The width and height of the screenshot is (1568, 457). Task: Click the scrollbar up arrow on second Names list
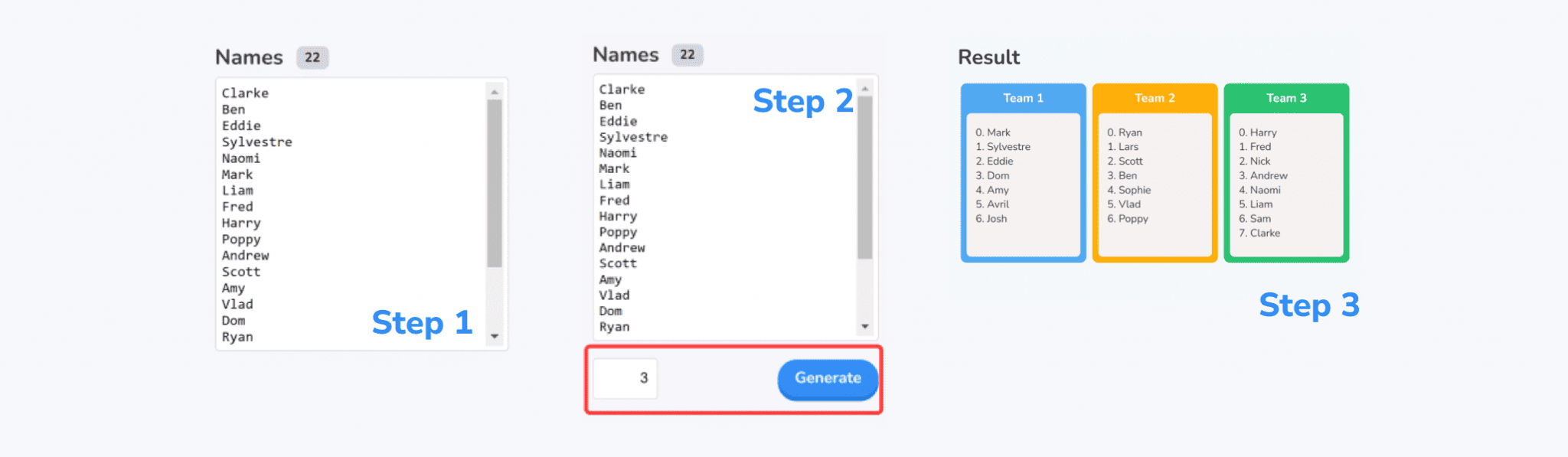coord(866,87)
